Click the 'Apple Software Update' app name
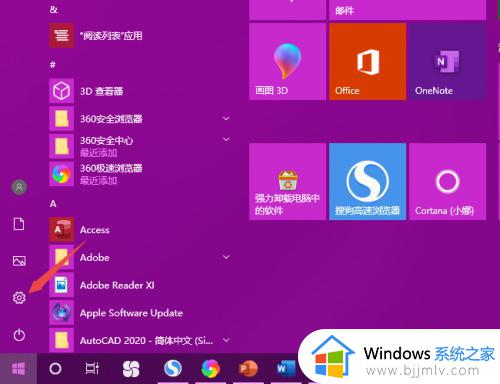Viewport: 500px width, 384px height. [x=131, y=313]
